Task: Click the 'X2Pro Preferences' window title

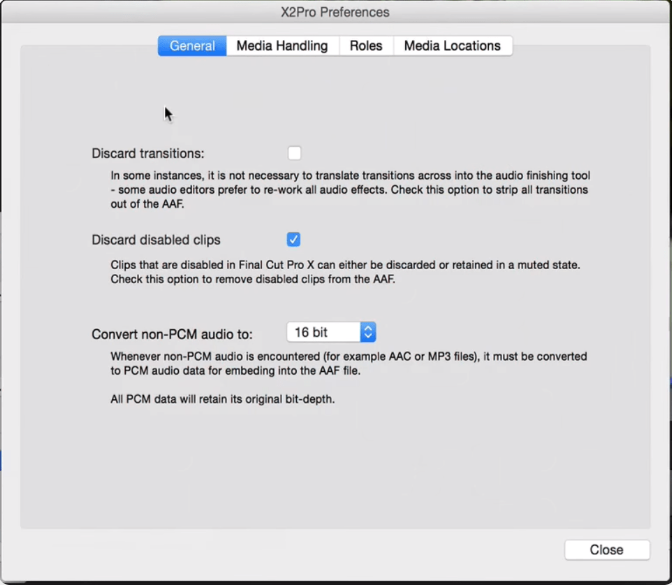Action: click(335, 12)
